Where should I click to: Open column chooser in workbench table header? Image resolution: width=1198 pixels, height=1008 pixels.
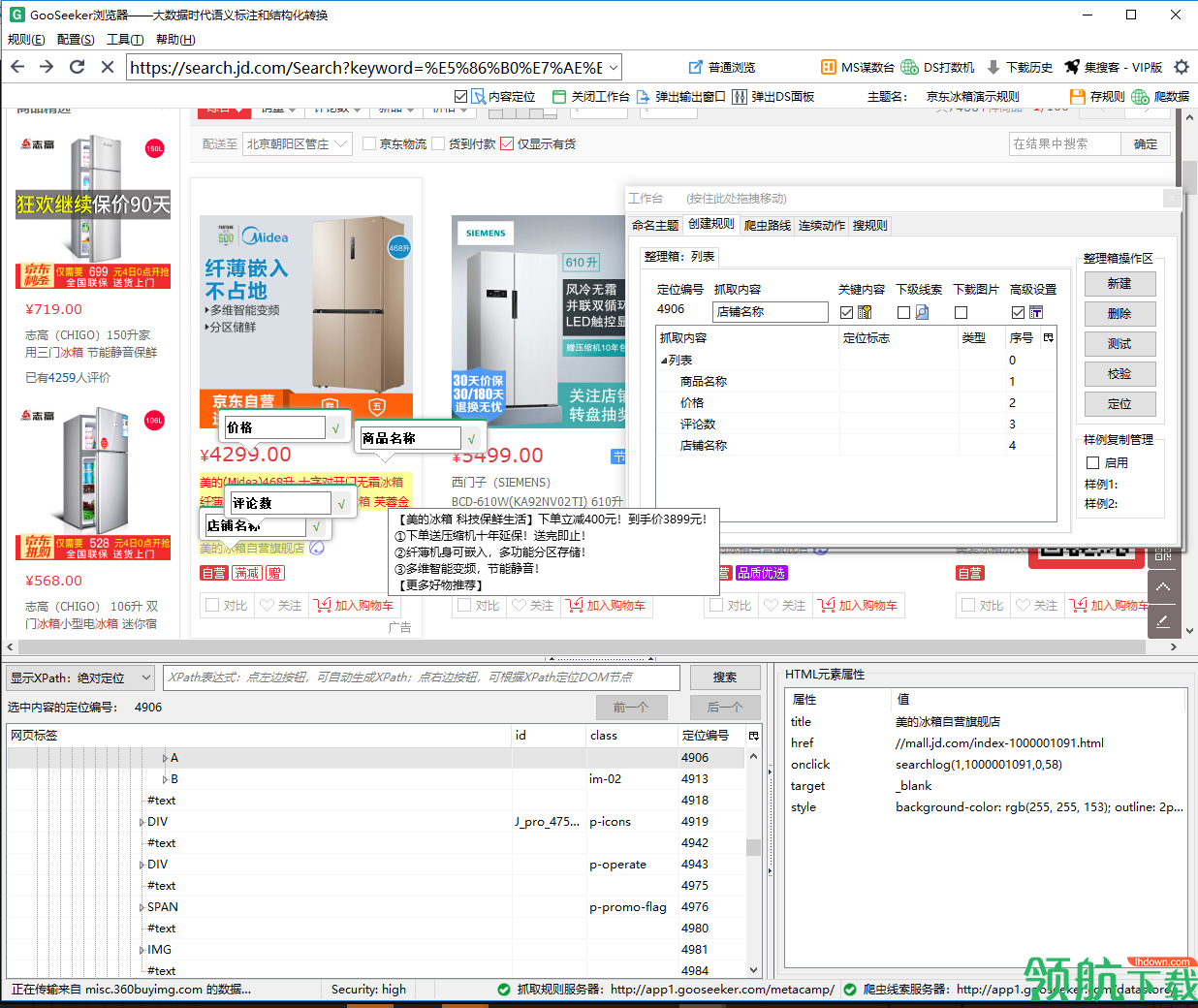coord(1048,337)
